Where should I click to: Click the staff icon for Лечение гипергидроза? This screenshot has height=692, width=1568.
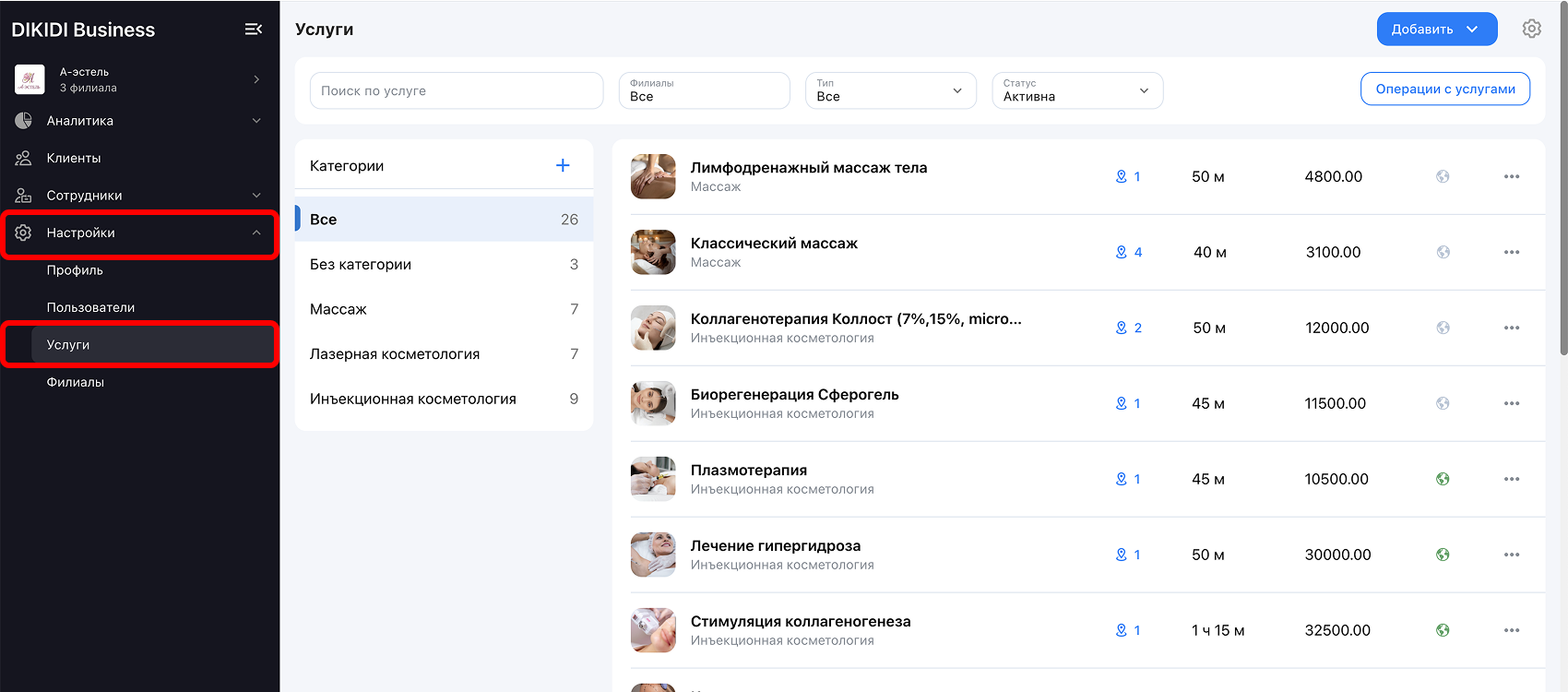click(1122, 555)
